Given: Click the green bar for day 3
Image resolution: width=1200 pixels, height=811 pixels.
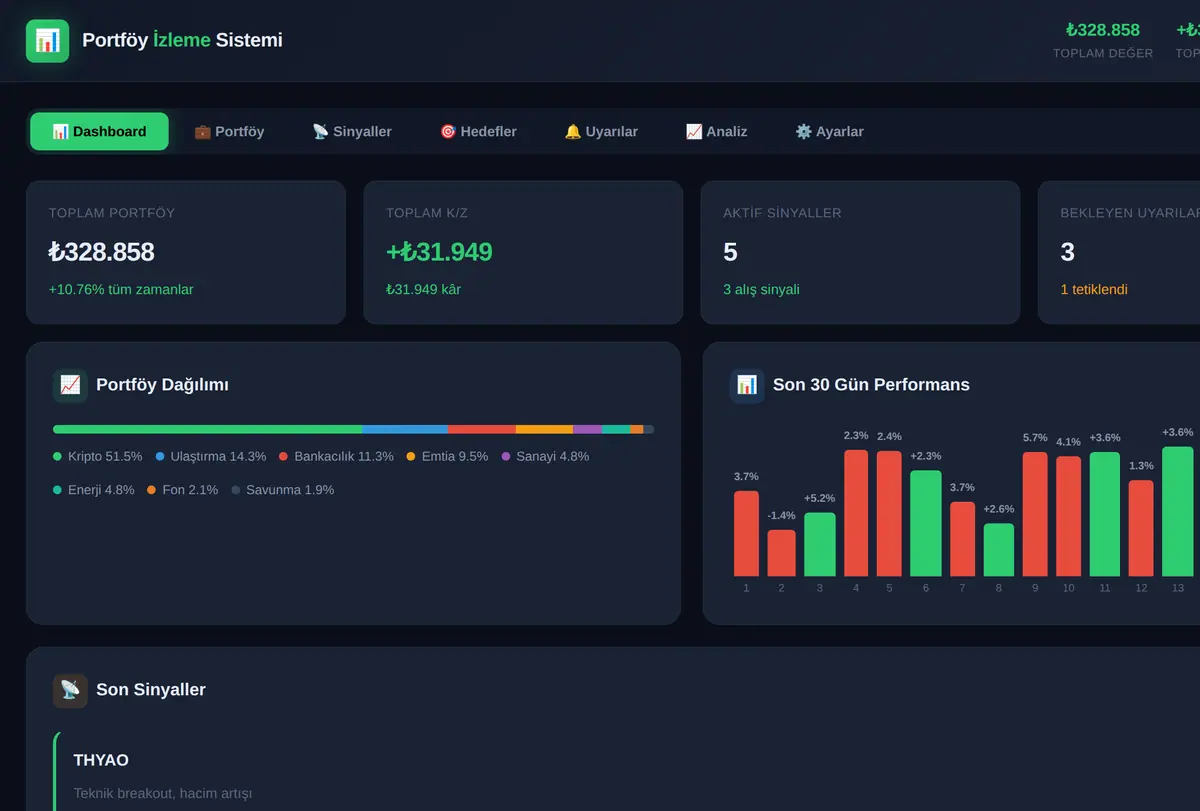Looking at the screenshot, I should [819, 544].
